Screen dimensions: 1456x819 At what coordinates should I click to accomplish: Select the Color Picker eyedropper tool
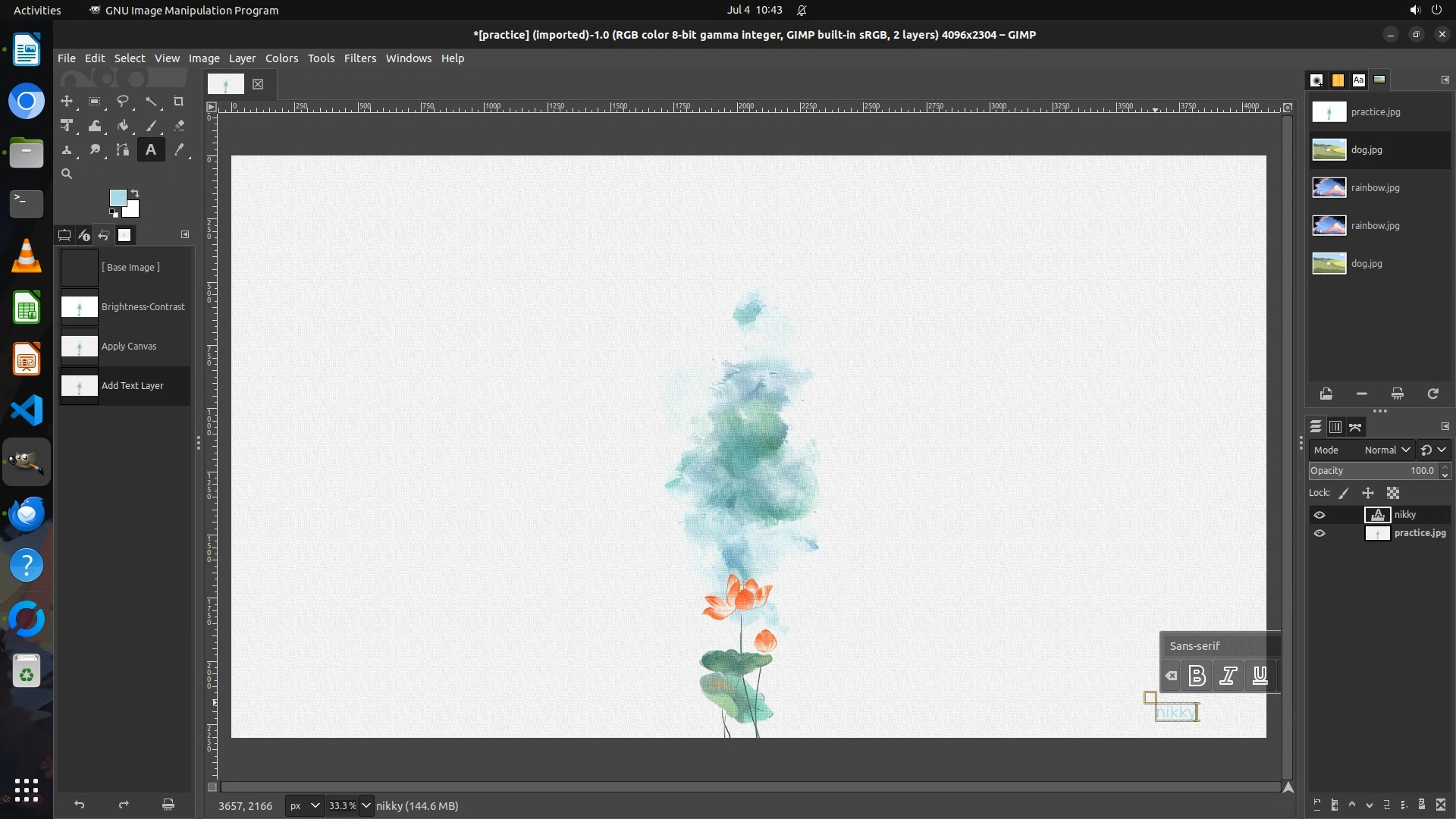tap(179, 150)
